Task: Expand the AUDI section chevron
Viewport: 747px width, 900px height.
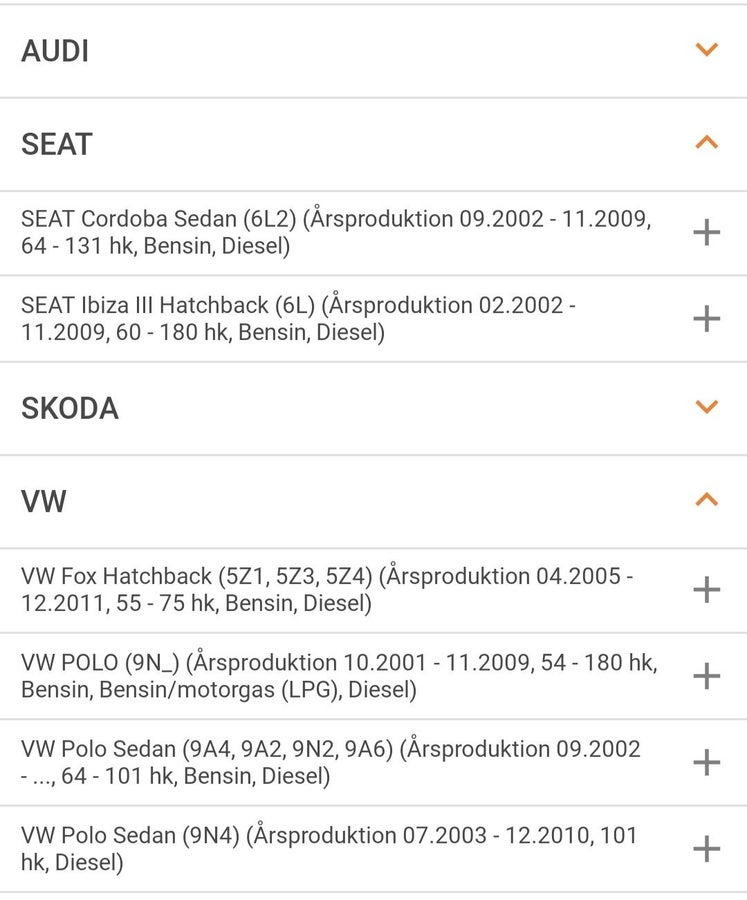Action: pos(706,50)
